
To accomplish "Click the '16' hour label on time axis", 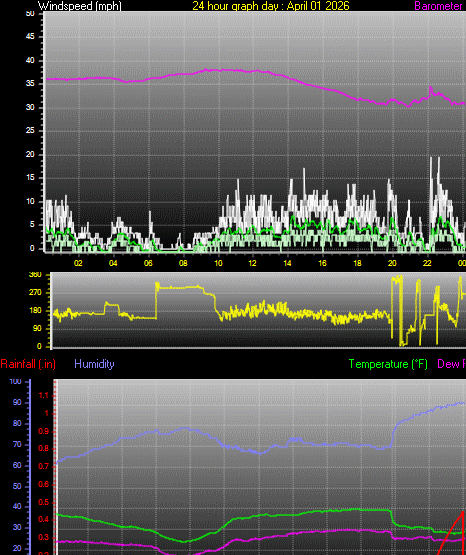I will coord(322,263).
